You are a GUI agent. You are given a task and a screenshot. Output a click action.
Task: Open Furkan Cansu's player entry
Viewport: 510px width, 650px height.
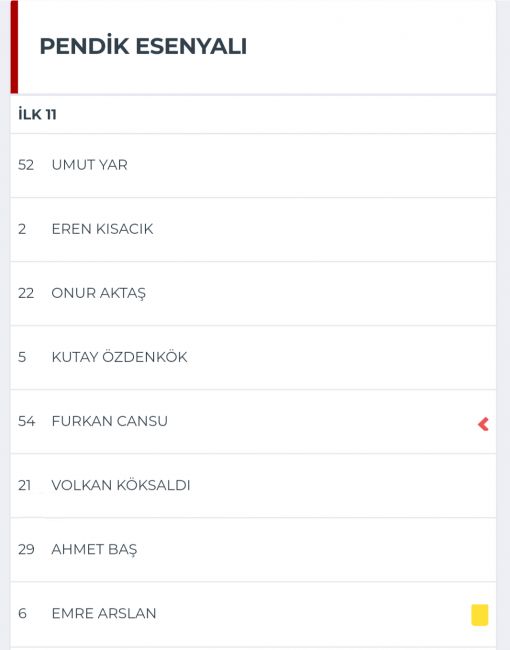(253, 422)
